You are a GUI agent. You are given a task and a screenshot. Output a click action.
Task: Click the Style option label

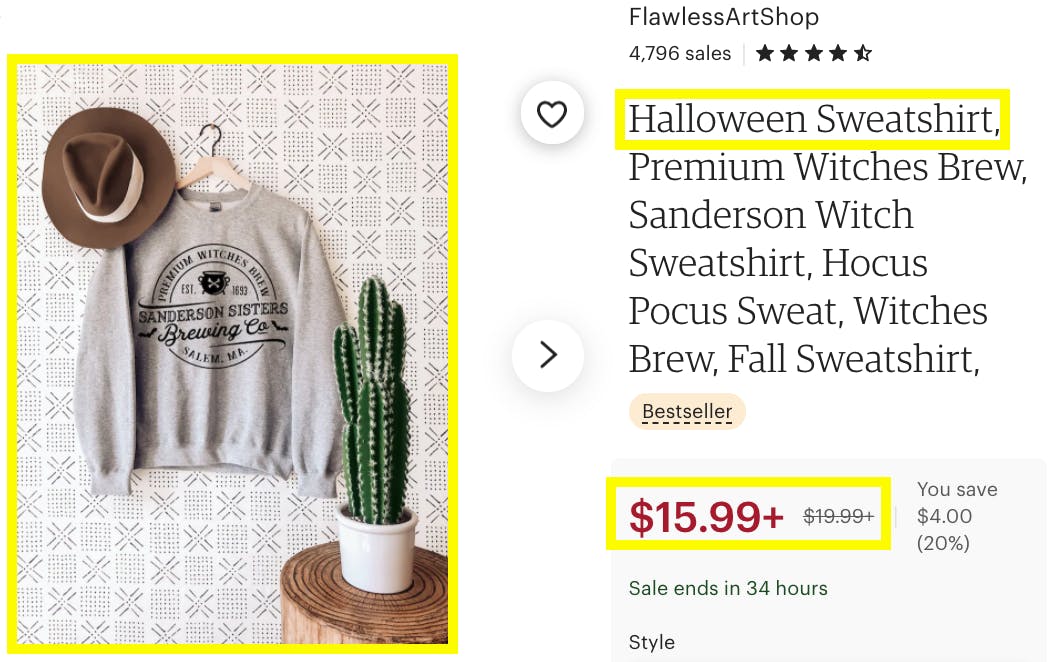(x=652, y=642)
